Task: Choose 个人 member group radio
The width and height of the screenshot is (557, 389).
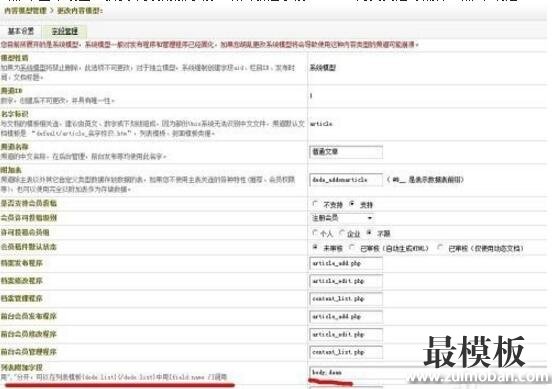Action: pyautogui.click(x=315, y=233)
